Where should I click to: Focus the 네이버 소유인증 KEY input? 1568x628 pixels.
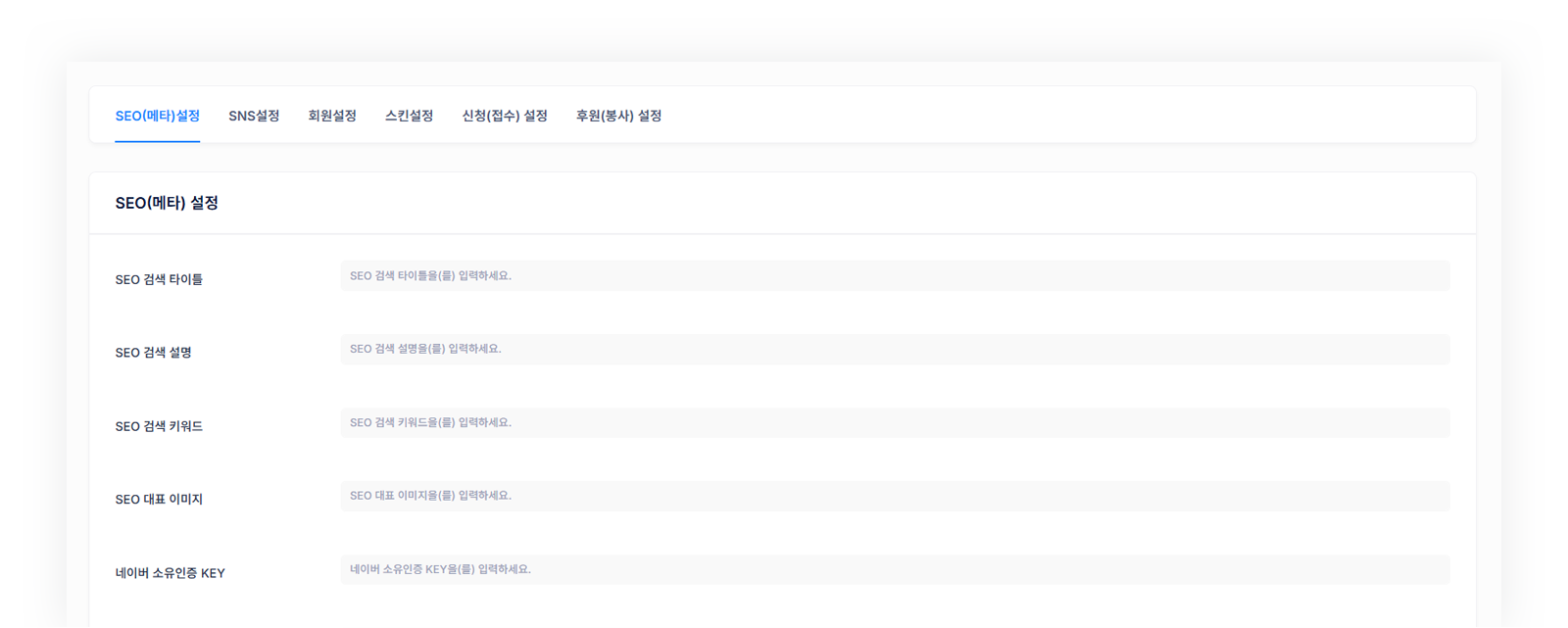click(x=894, y=569)
